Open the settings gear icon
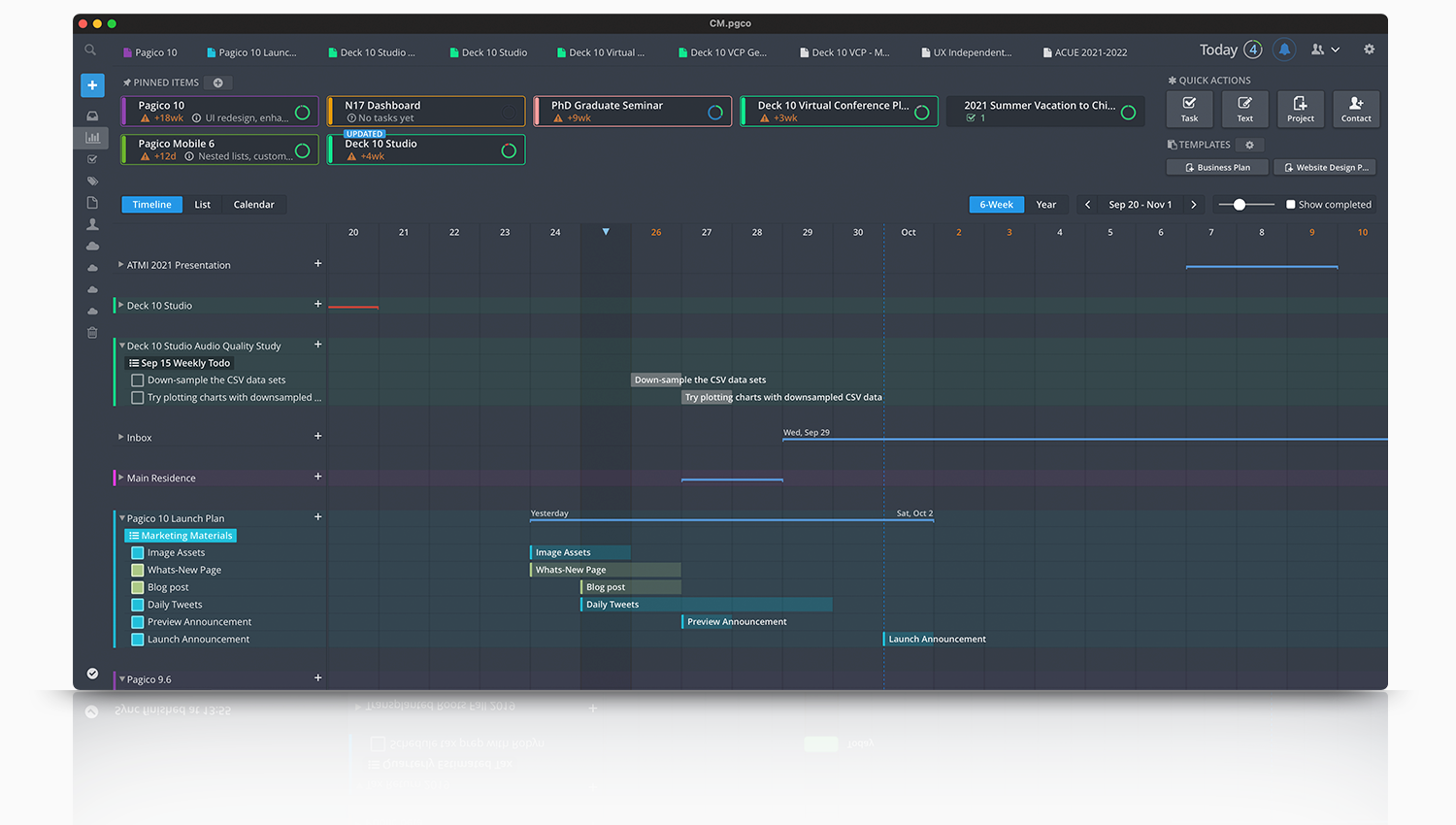This screenshot has width=1456, height=825. pyautogui.click(x=1369, y=49)
